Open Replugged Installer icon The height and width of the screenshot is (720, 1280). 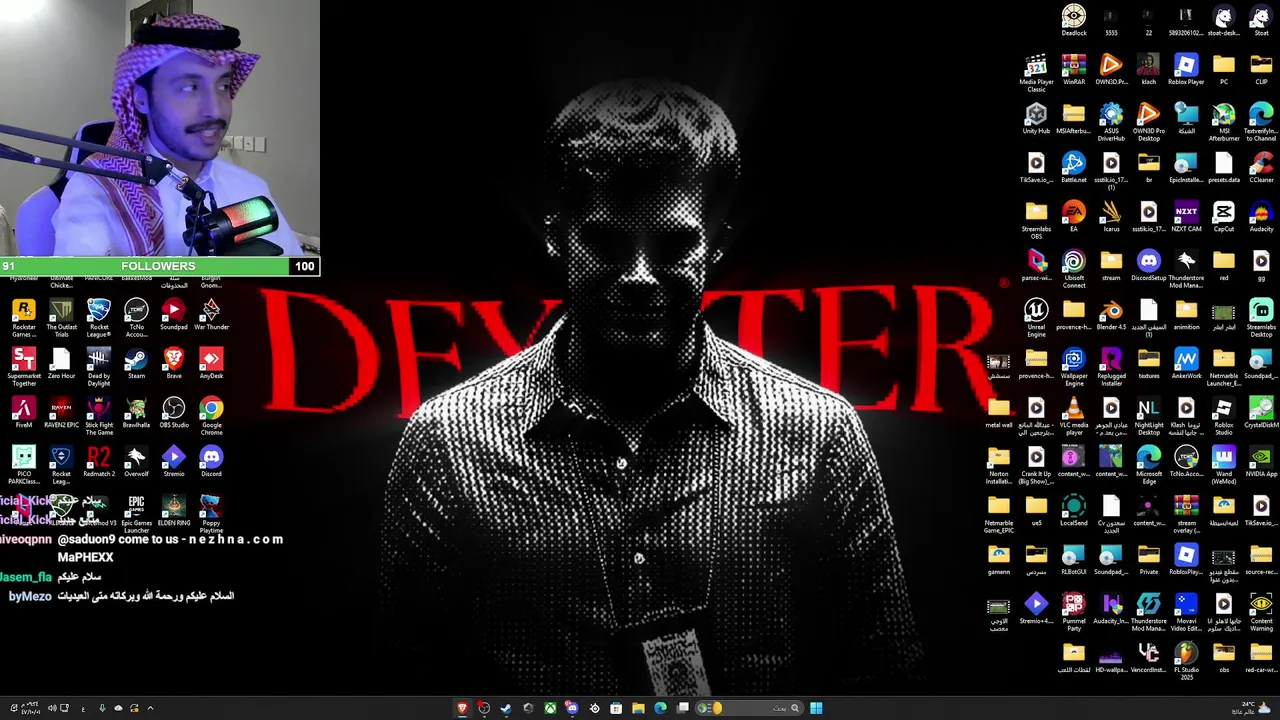pos(1111,367)
